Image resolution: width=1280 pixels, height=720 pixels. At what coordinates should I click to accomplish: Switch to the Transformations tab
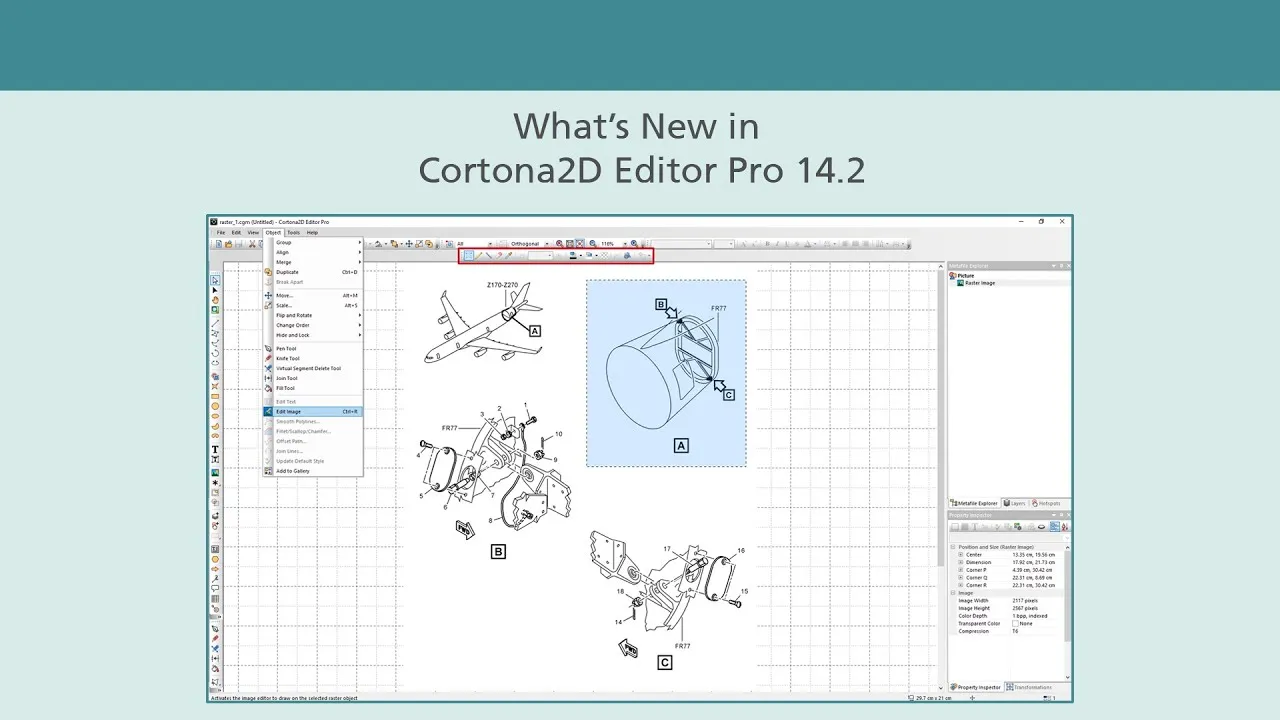coord(1030,687)
